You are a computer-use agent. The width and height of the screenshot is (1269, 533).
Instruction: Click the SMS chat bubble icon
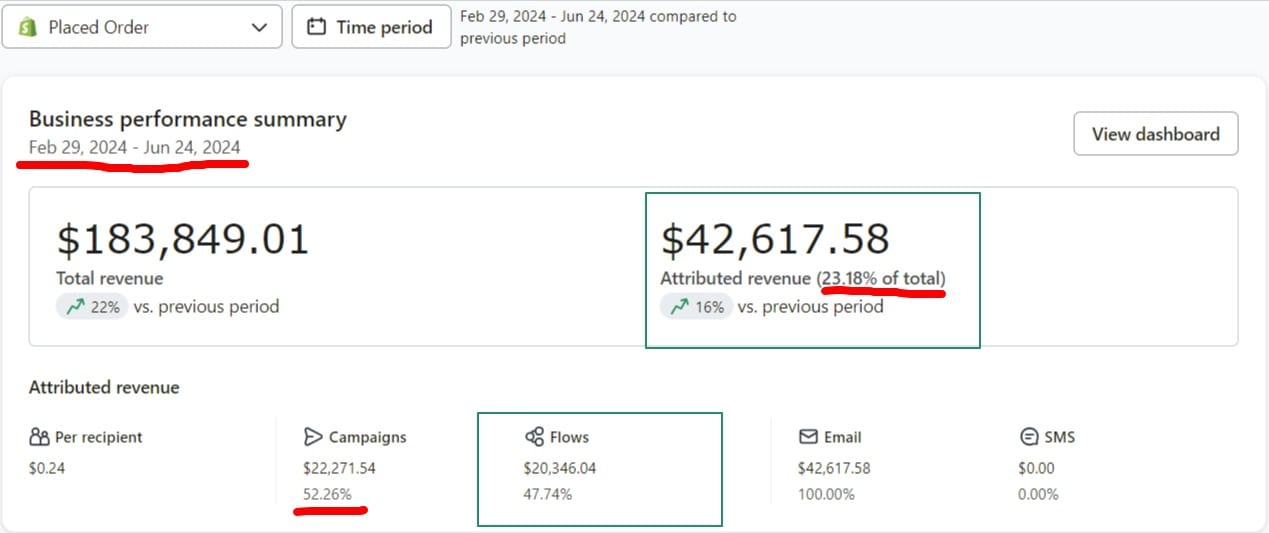[x=1028, y=437]
